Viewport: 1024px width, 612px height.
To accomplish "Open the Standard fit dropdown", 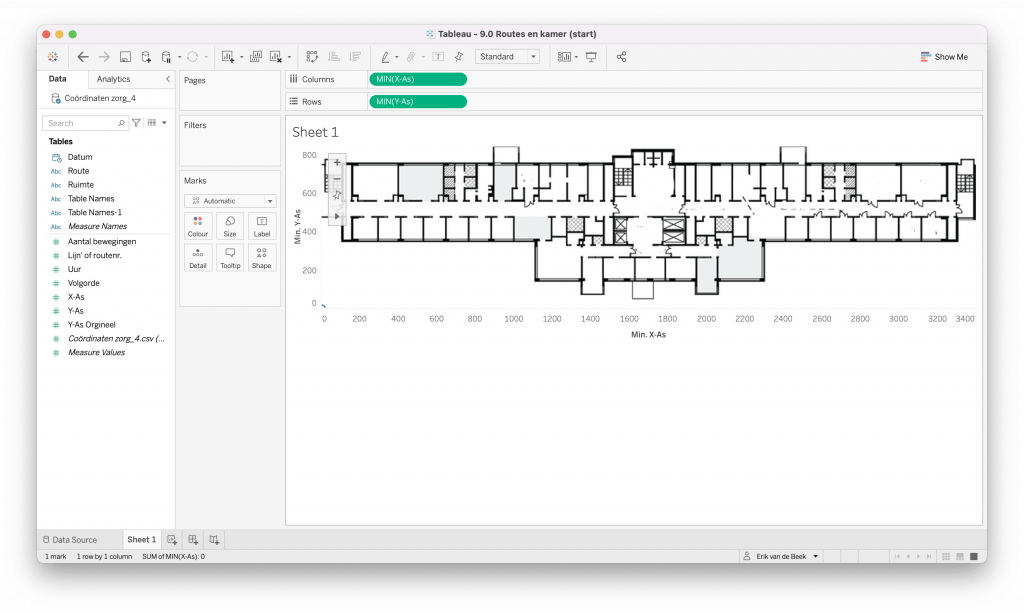I will pos(507,57).
